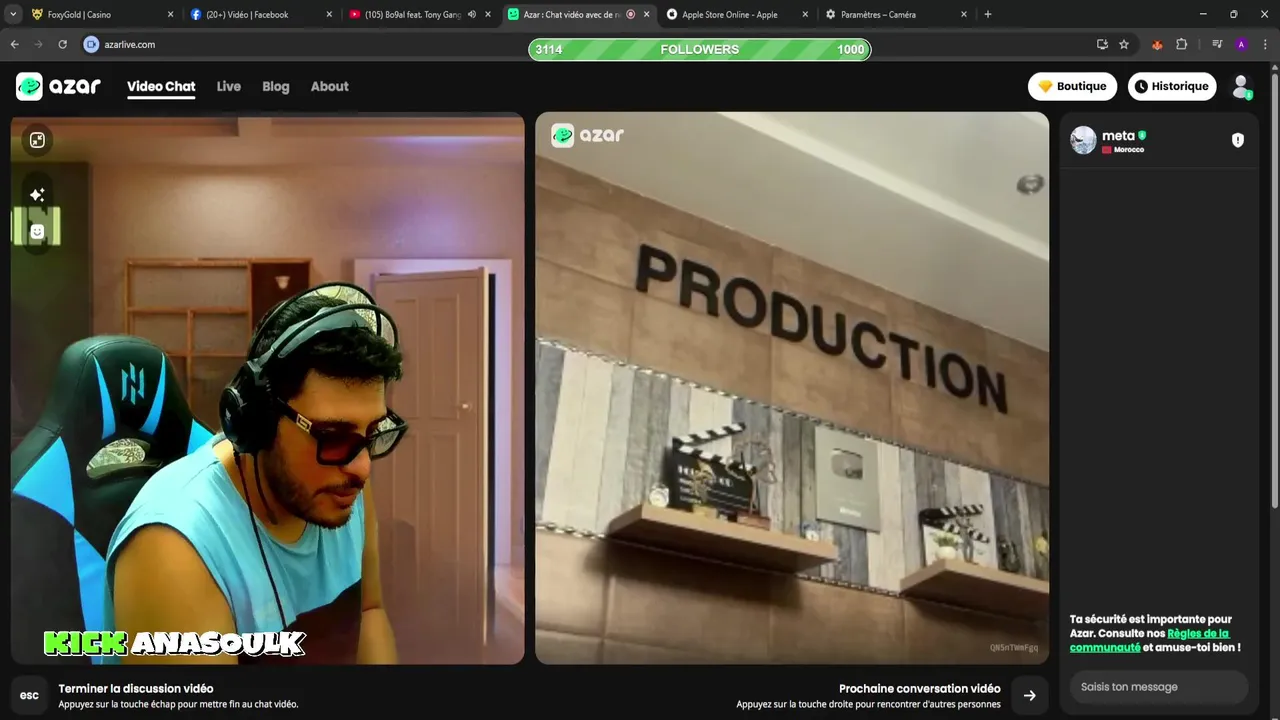Open the Chrome profile avatar
Image resolution: width=1280 pixels, height=720 pixels.
pos(1241,44)
